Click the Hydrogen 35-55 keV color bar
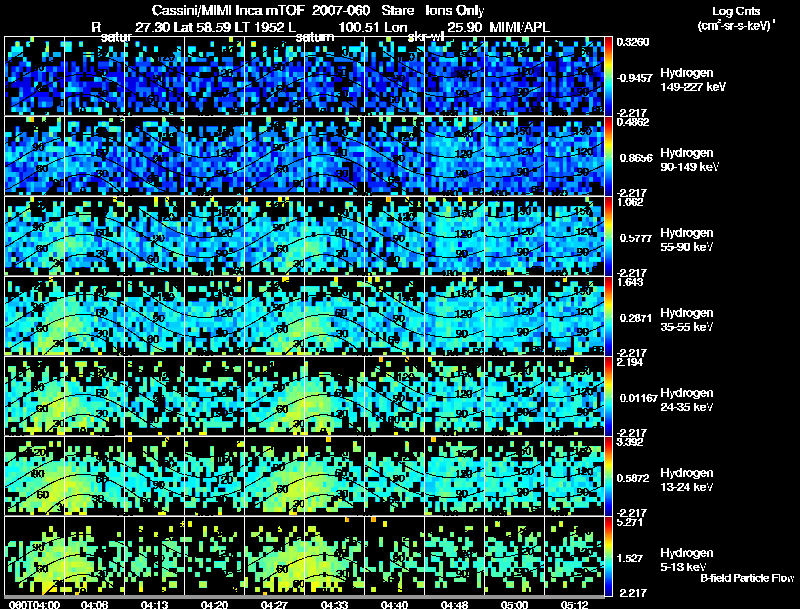 [608, 316]
